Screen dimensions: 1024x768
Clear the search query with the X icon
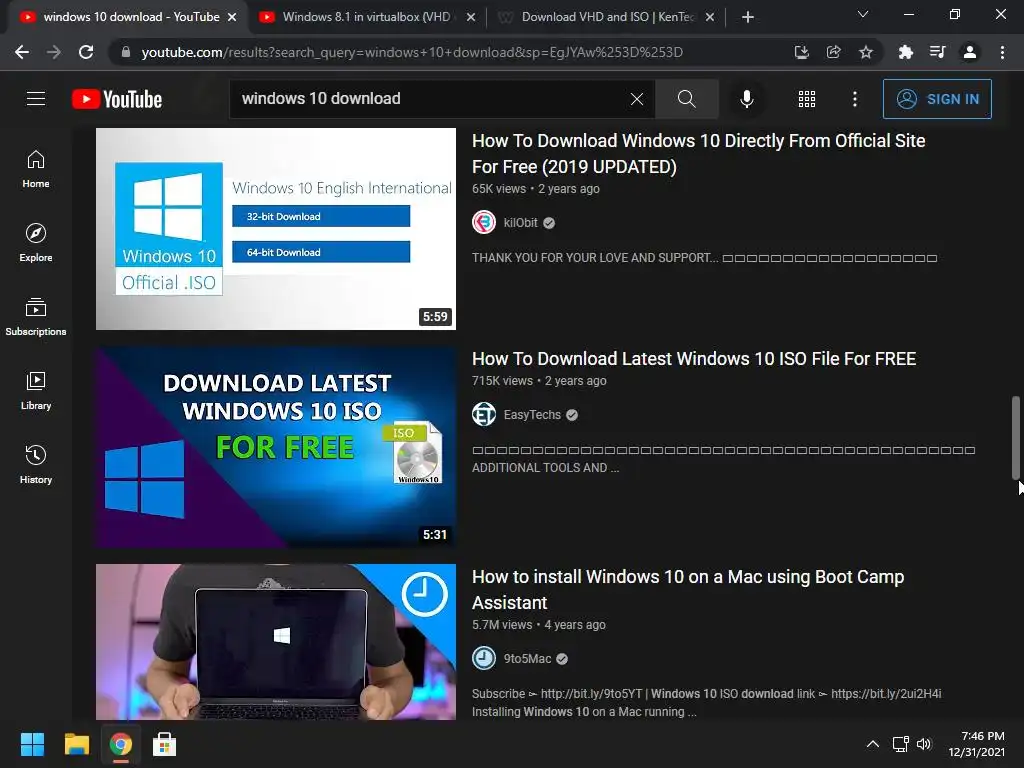pyautogui.click(x=637, y=99)
